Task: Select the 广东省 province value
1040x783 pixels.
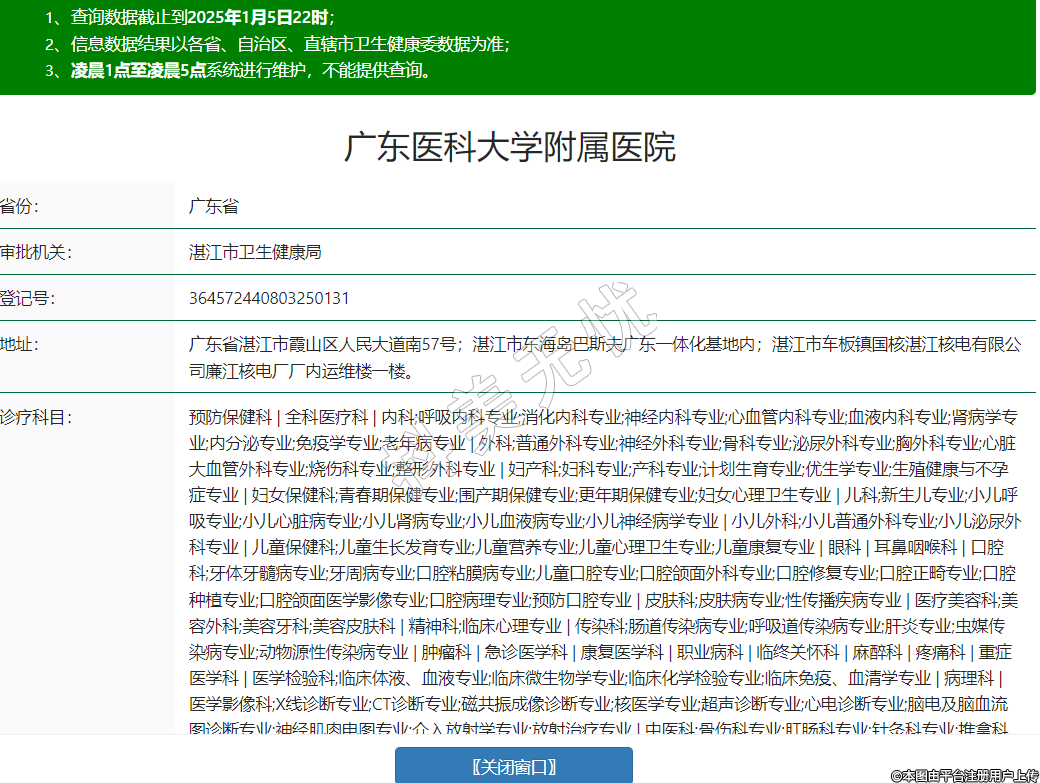Action: (x=214, y=207)
